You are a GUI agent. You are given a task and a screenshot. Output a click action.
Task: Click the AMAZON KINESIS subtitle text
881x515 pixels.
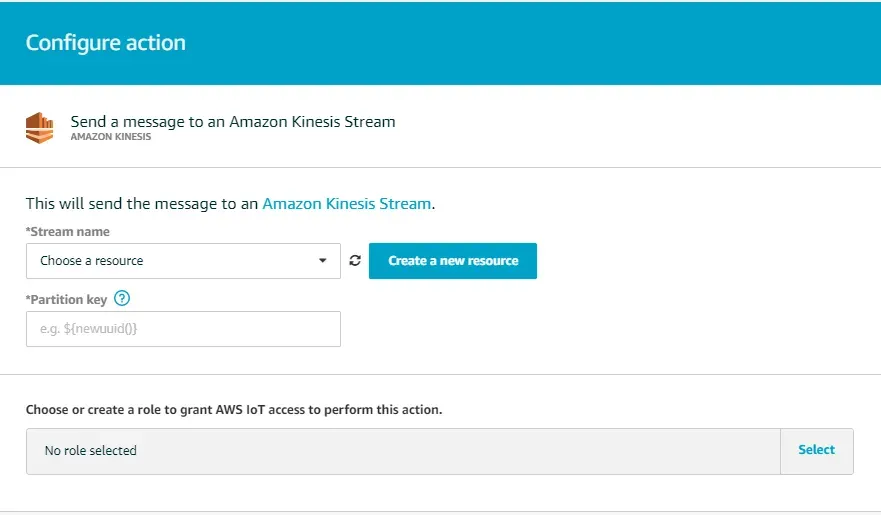click(x=111, y=136)
